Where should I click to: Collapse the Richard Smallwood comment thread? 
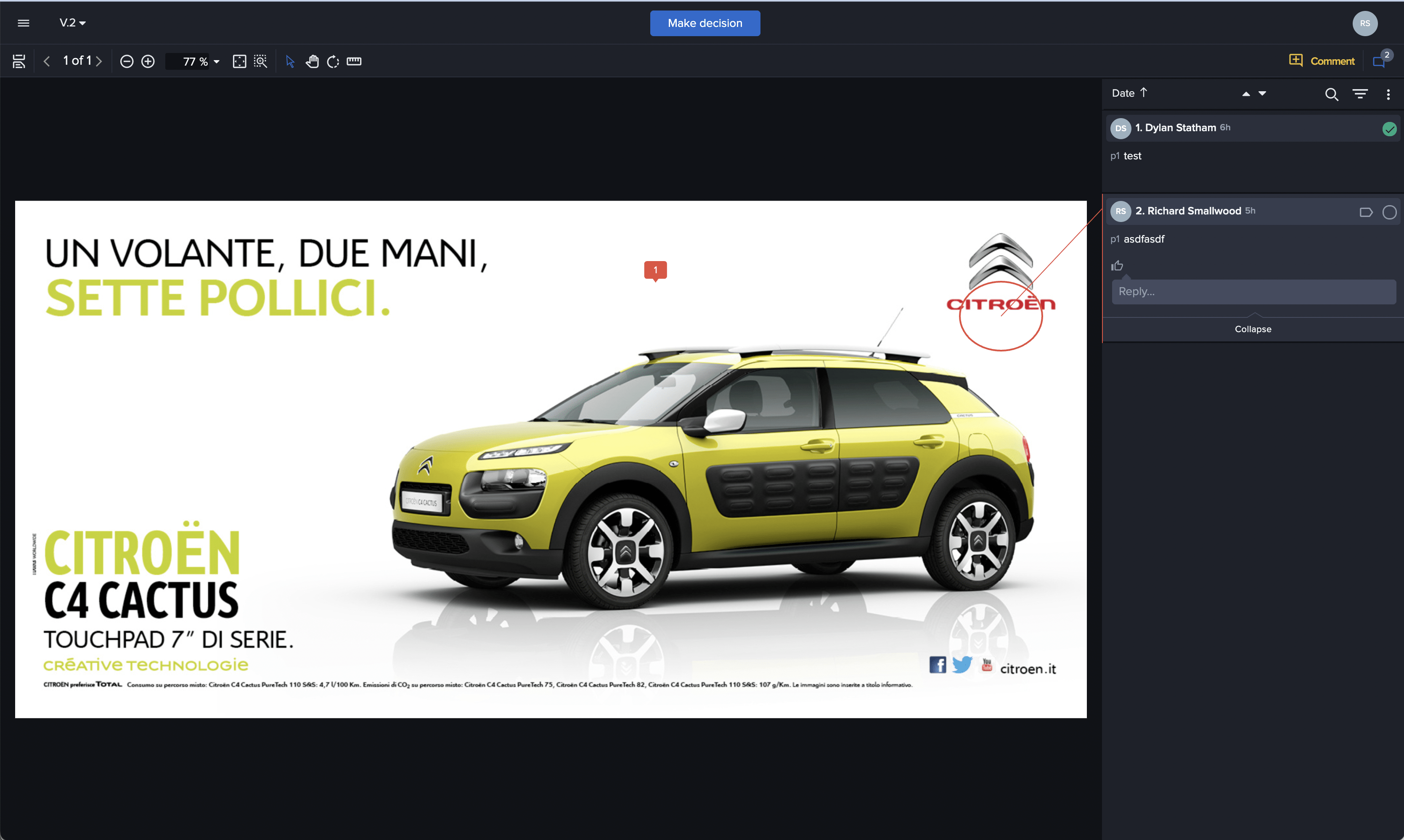click(1253, 330)
